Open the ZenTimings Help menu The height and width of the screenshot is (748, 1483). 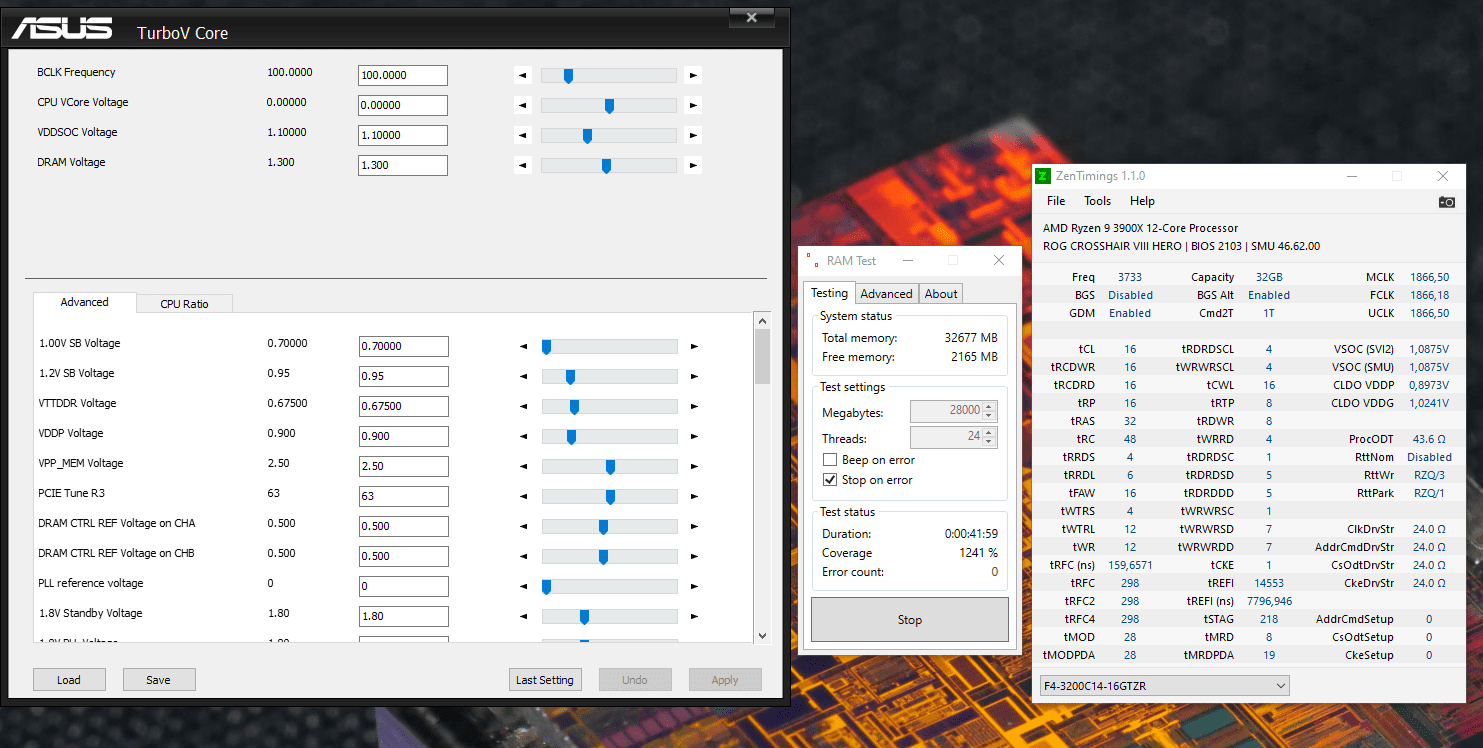coord(1142,201)
